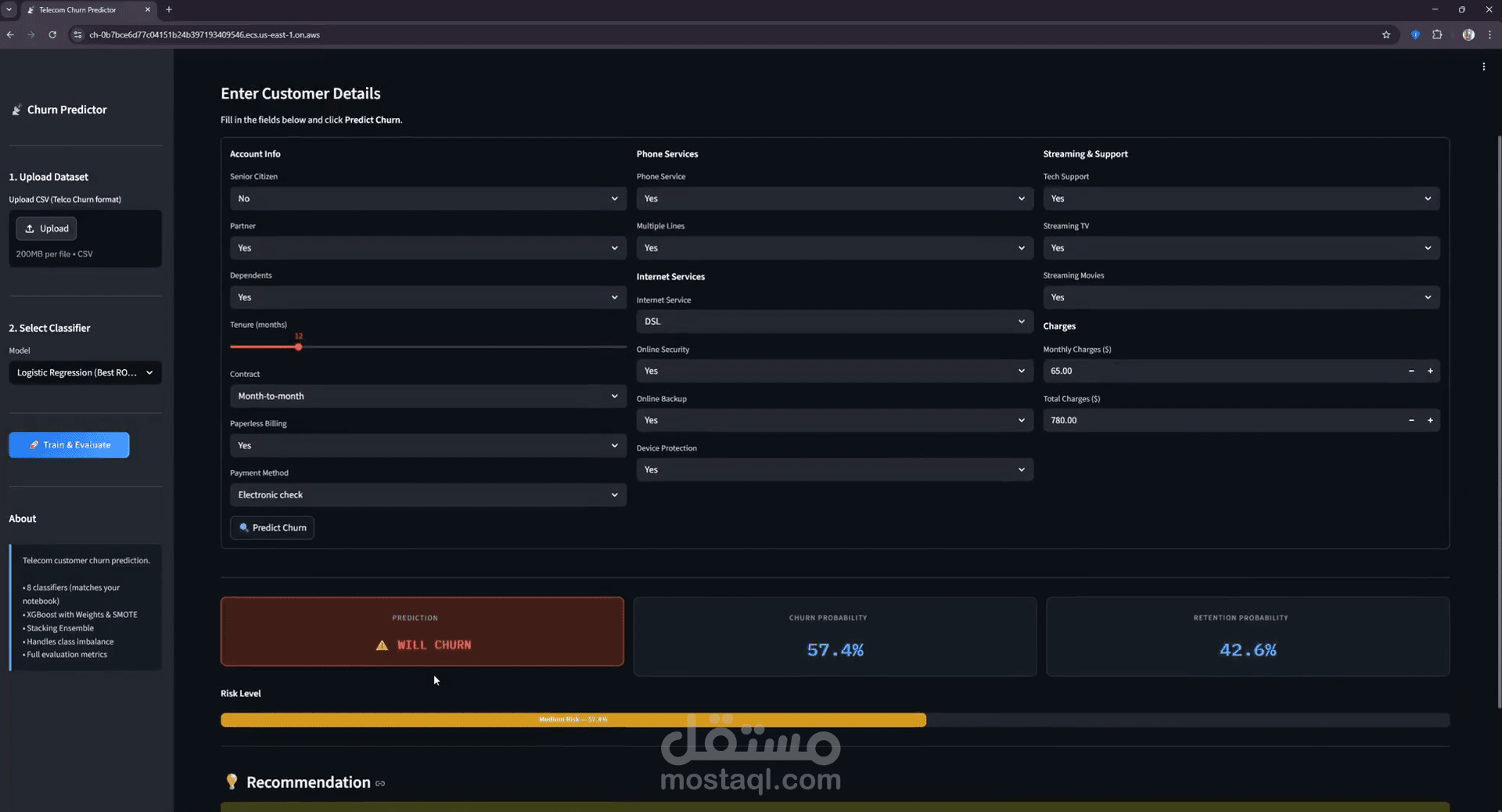The height and width of the screenshot is (812, 1502).
Task: Open the Payment Method dropdown
Action: point(428,494)
